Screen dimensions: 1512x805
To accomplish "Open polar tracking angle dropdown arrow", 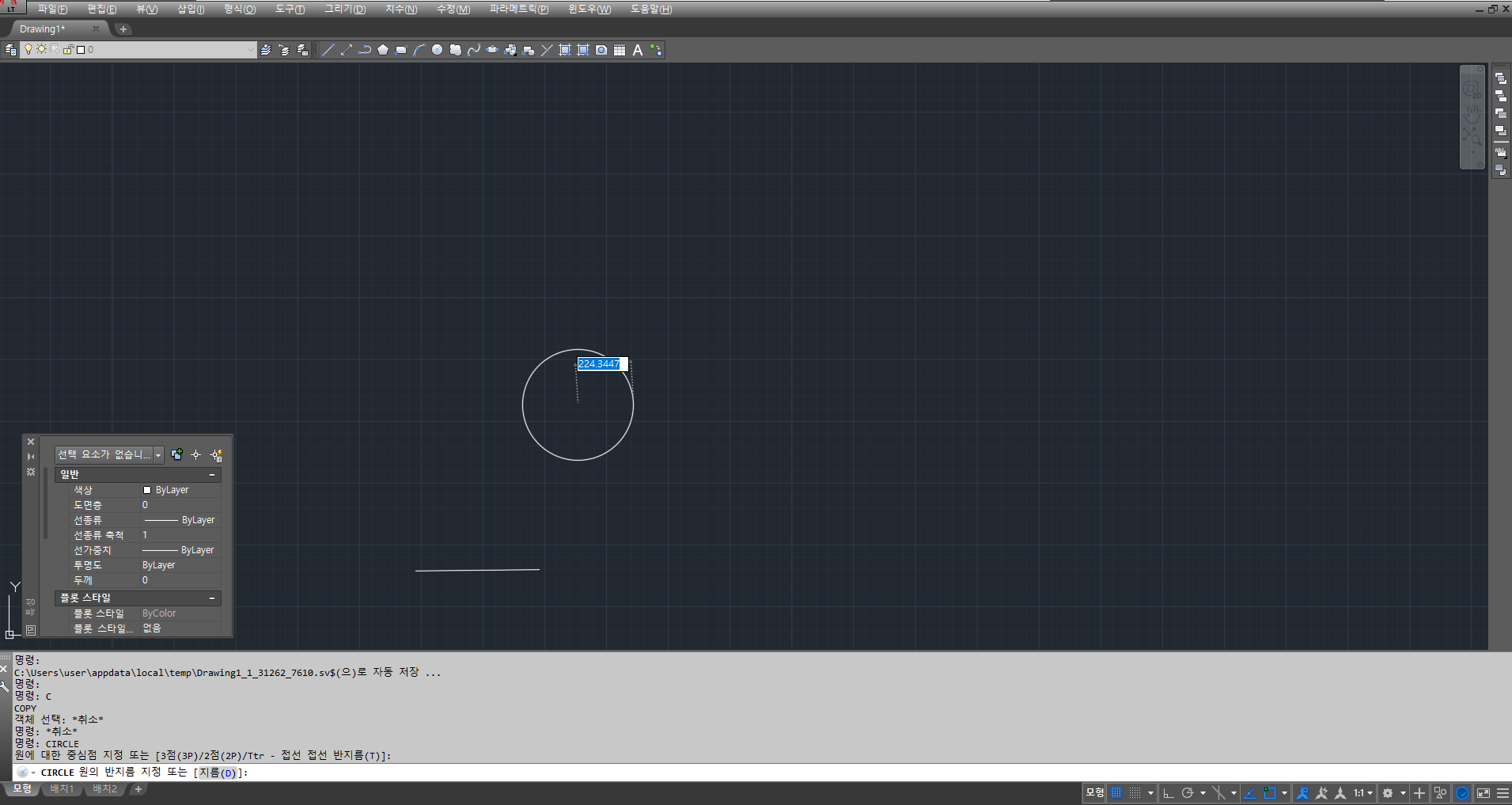I will point(1203,792).
